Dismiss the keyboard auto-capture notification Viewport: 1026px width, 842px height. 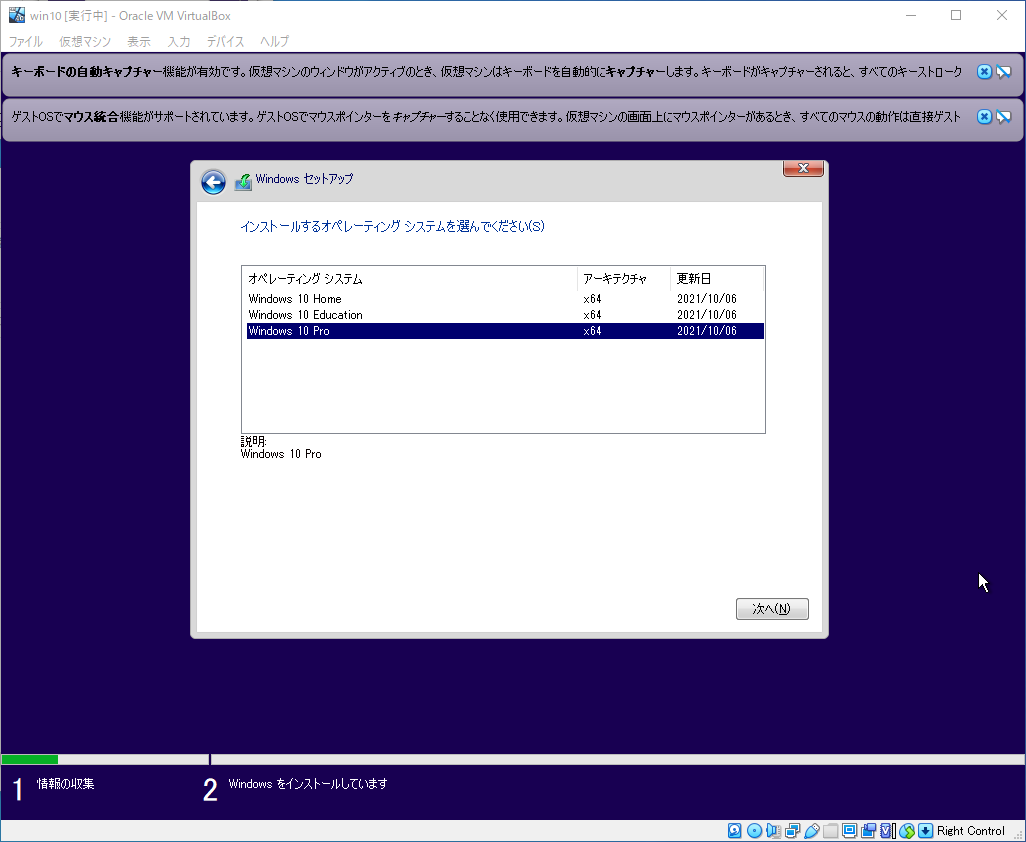click(984, 71)
